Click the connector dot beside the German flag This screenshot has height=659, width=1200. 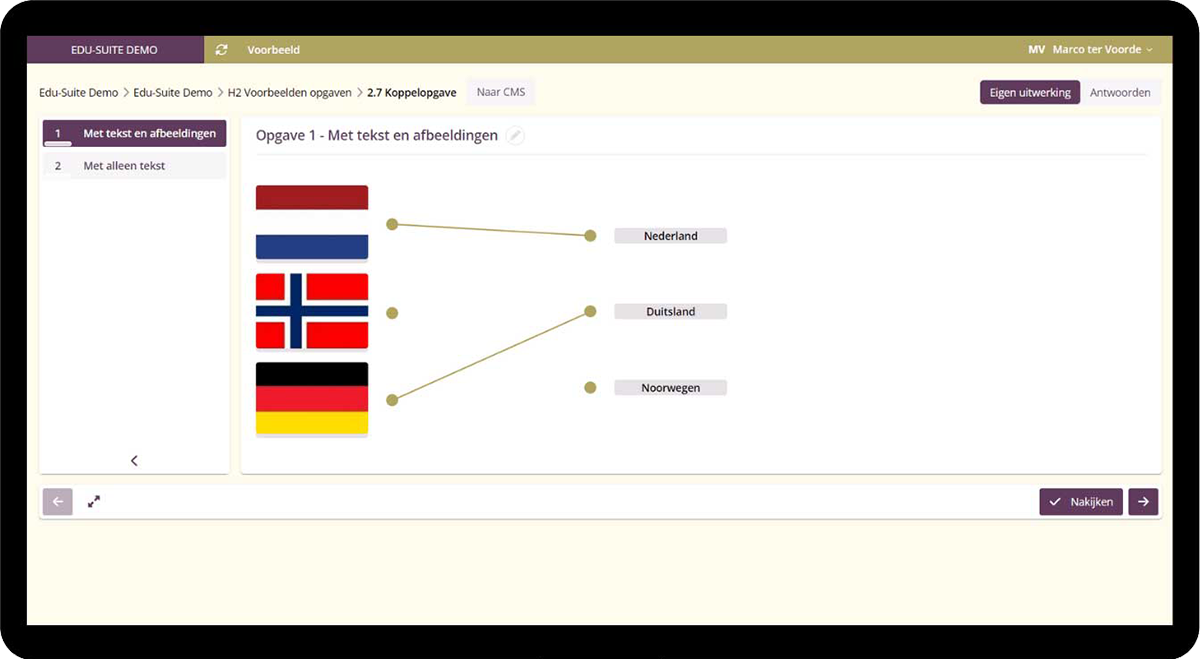pyautogui.click(x=392, y=400)
